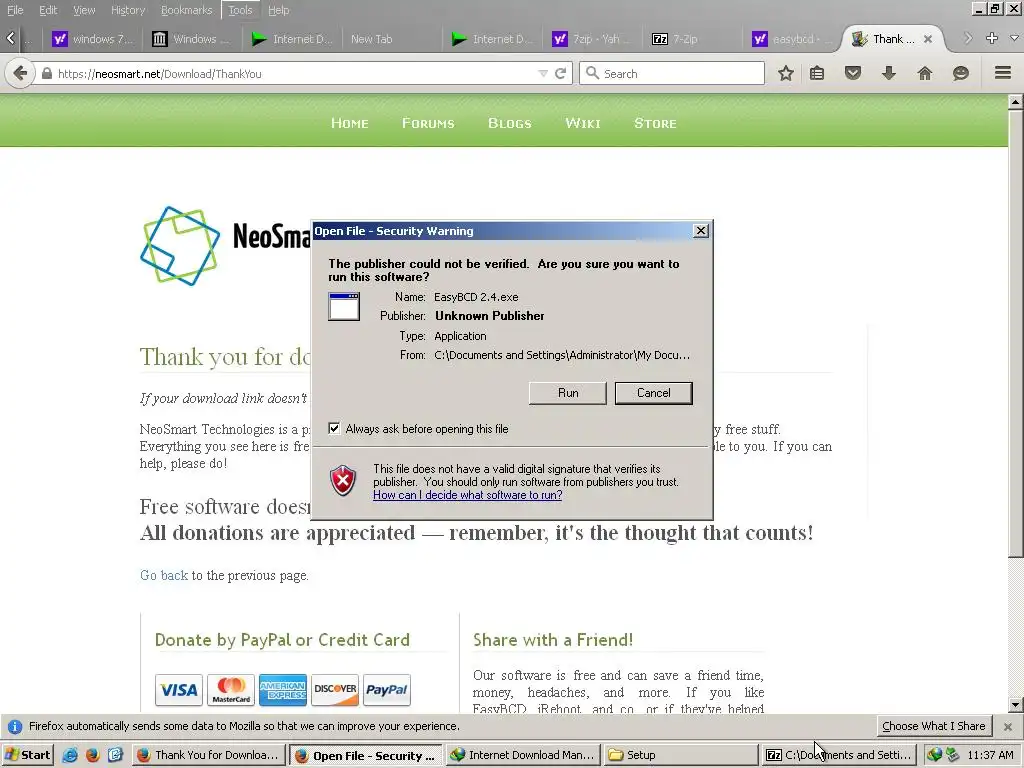The image size is (1024, 768).
Task: Click in the Search box
Action: pos(672,73)
